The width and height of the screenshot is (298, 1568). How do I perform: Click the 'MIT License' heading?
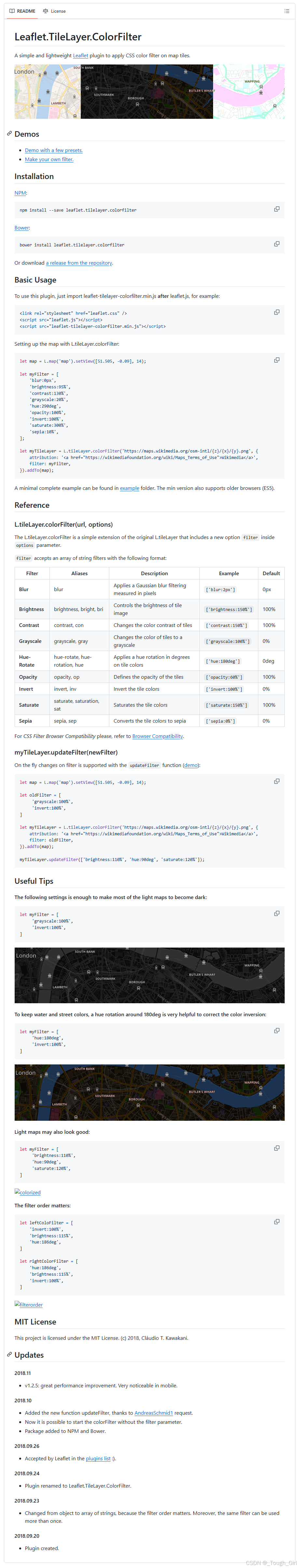pyautogui.click(x=35, y=1322)
